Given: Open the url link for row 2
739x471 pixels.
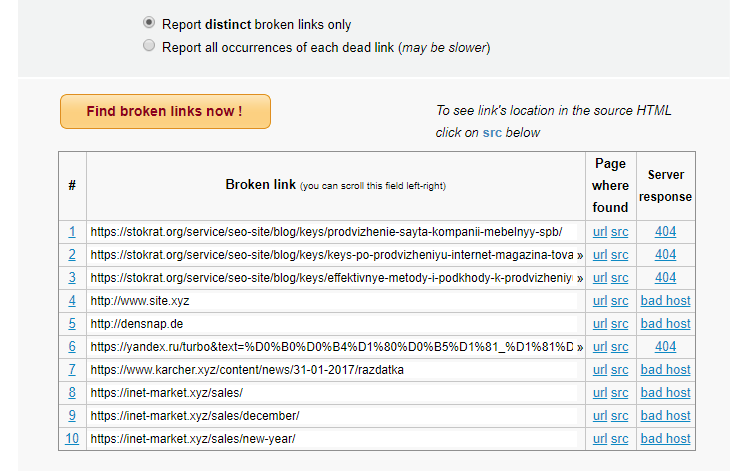Looking at the screenshot, I should [600, 254].
